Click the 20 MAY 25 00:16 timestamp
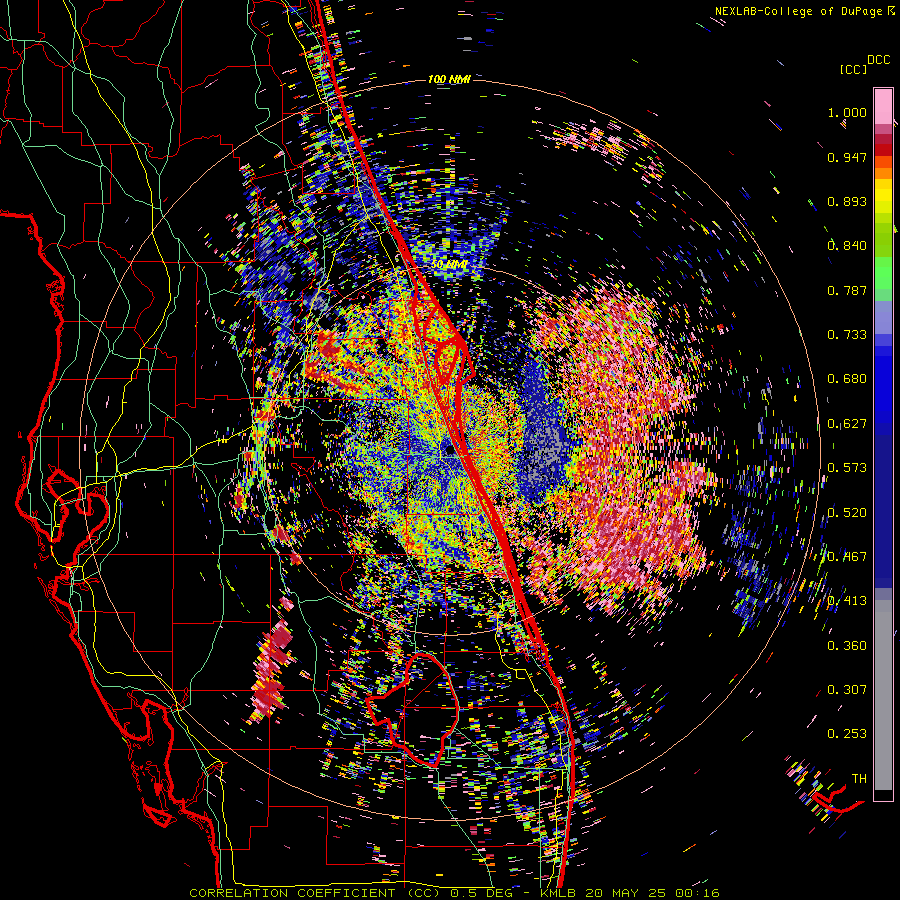Image resolution: width=900 pixels, height=900 pixels. tap(652, 893)
